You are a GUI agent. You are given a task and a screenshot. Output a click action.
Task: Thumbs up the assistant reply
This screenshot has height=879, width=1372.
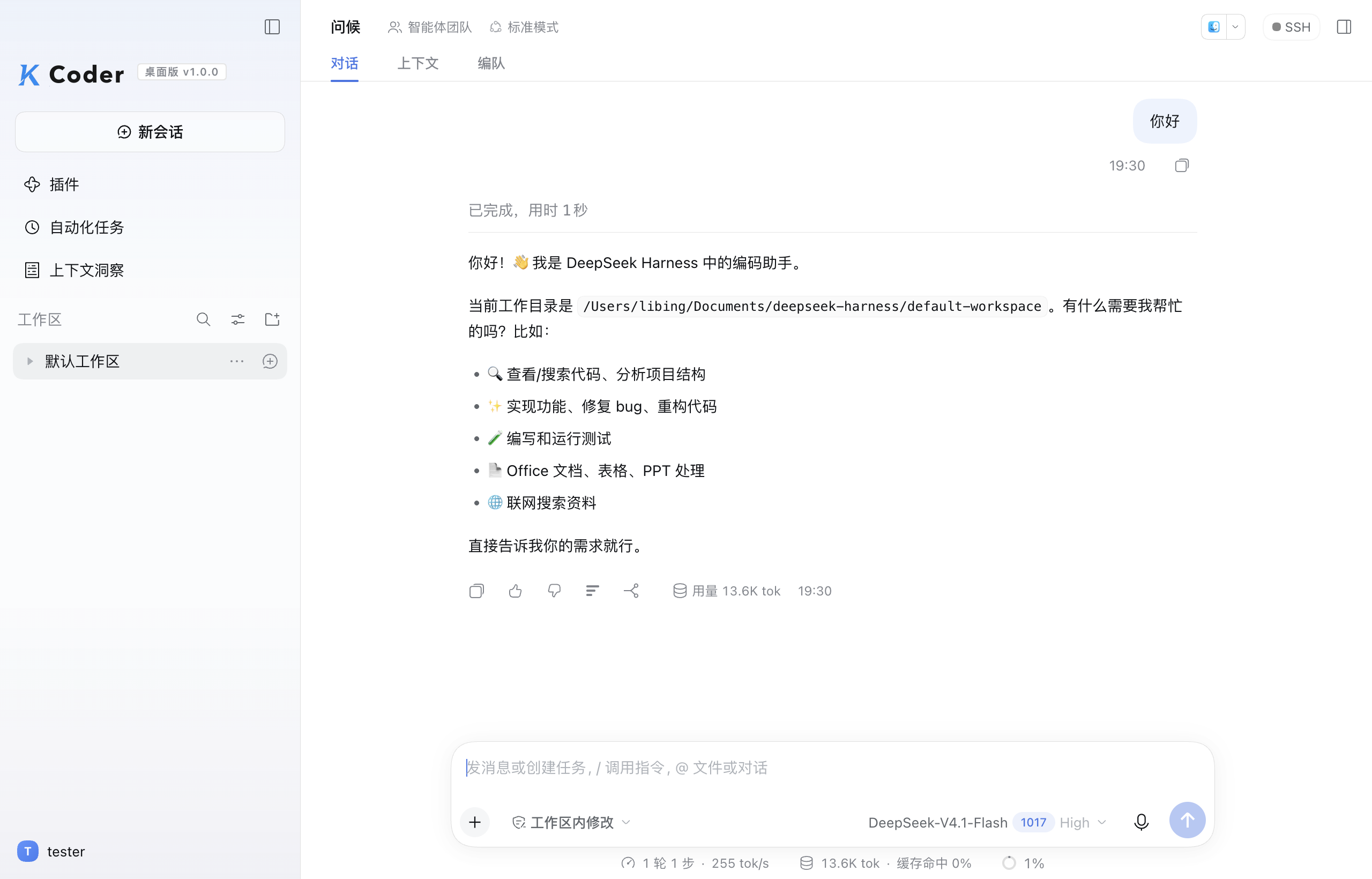(516, 591)
